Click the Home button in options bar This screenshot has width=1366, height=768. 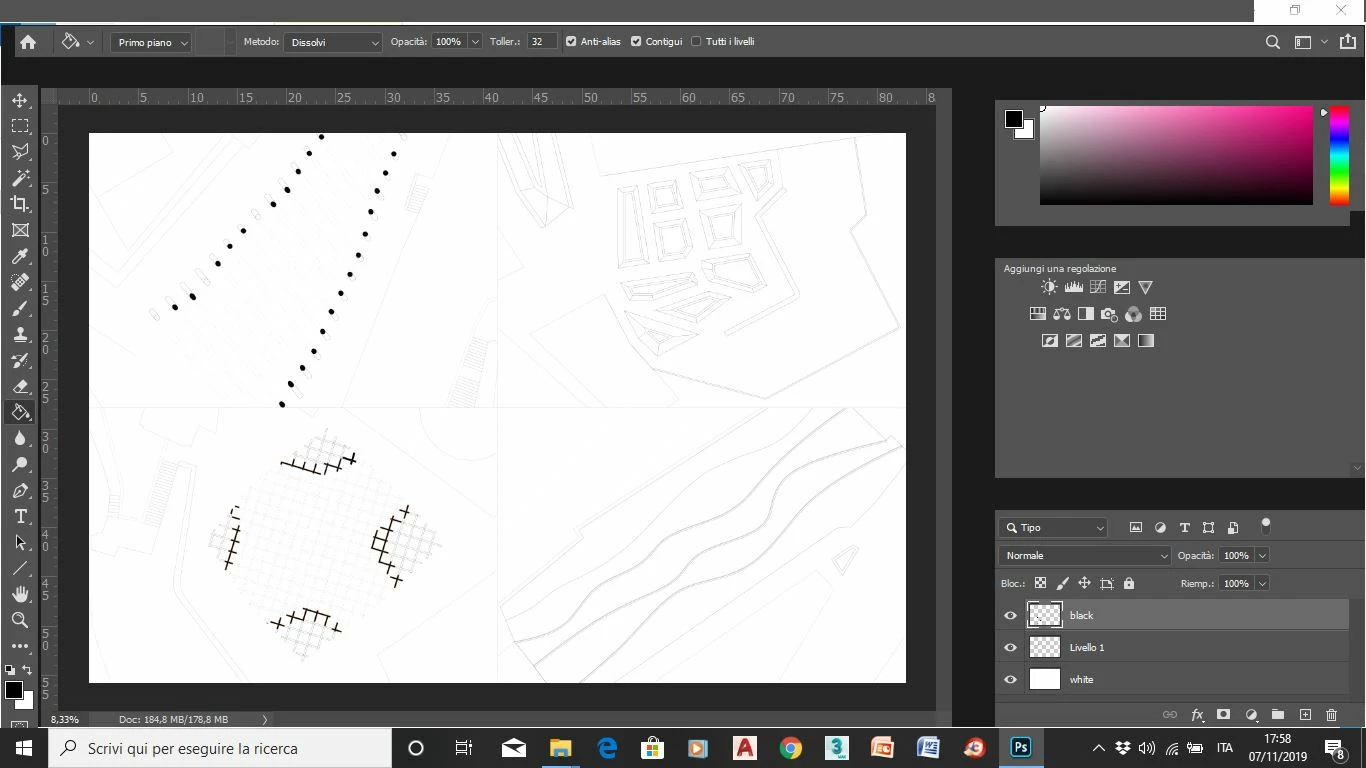pyautogui.click(x=28, y=42)
